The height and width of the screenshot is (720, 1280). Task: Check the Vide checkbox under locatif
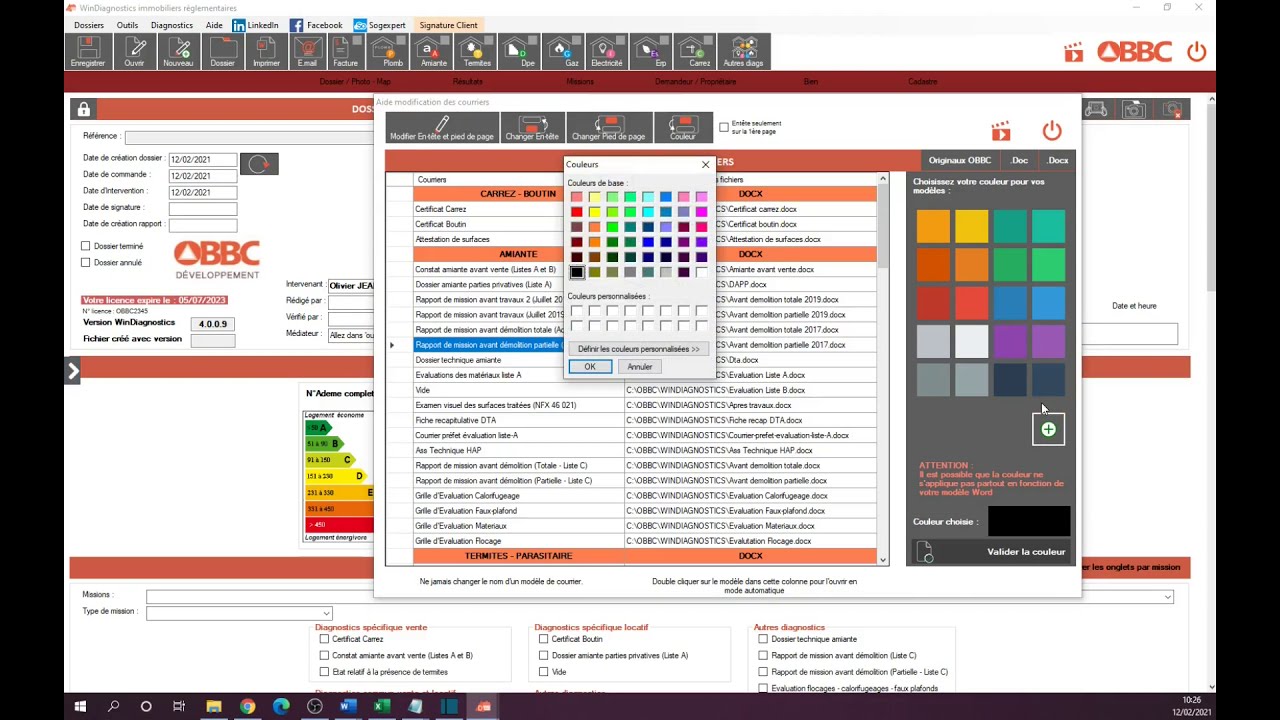coord(543,672)
